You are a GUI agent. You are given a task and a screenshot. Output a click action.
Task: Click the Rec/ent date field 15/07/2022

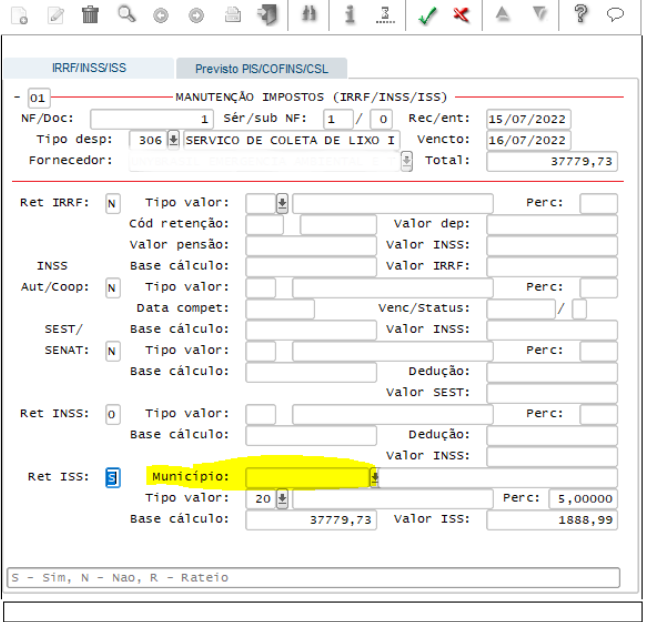point(528,119)
